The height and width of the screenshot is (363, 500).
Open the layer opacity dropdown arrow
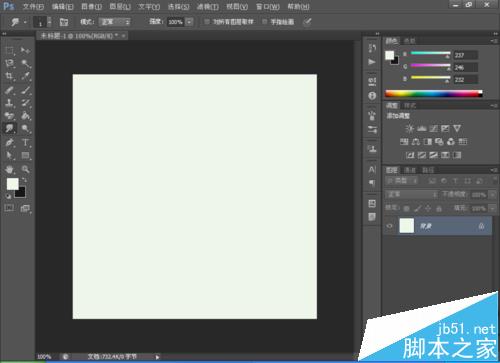492,195
